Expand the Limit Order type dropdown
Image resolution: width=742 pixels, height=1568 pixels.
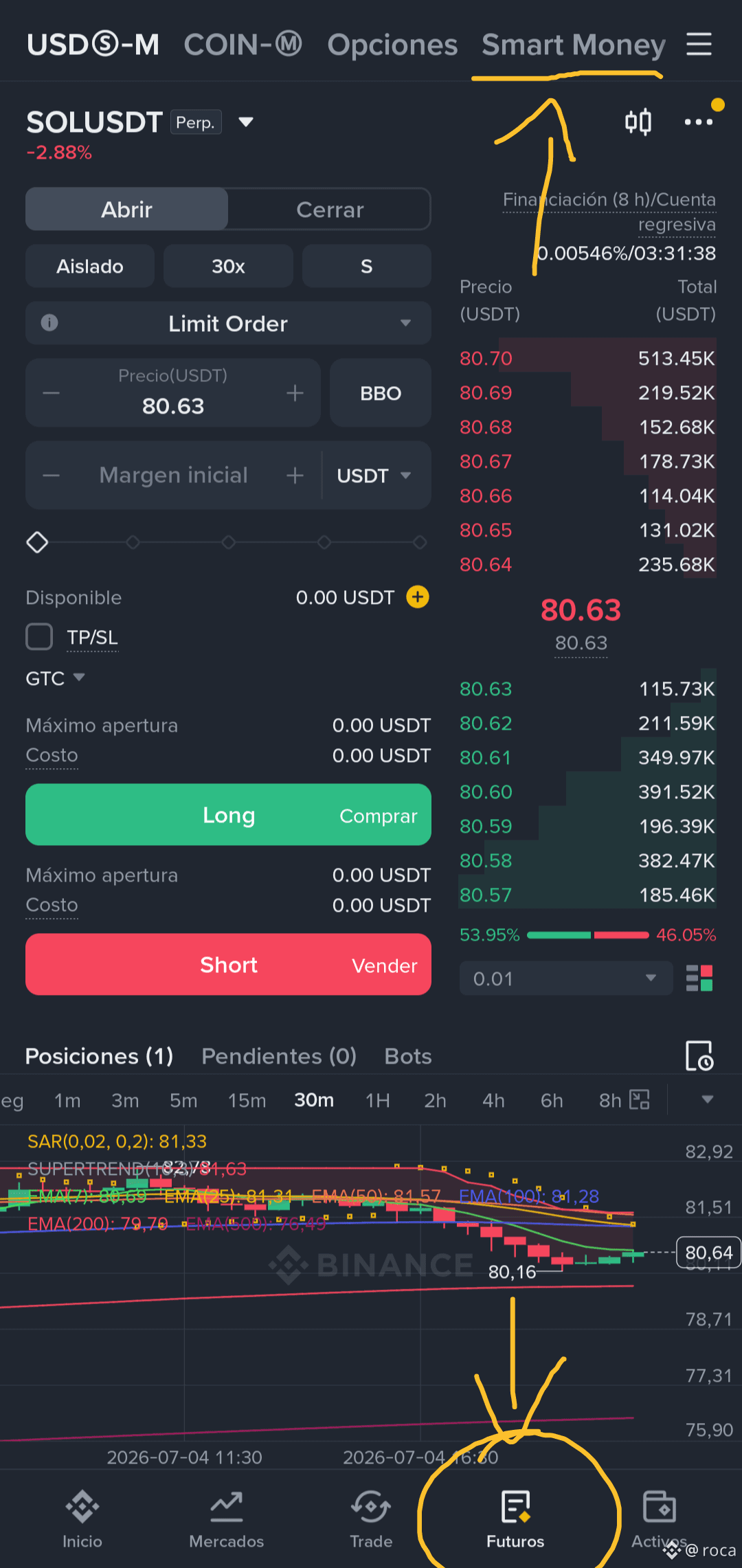228,323
